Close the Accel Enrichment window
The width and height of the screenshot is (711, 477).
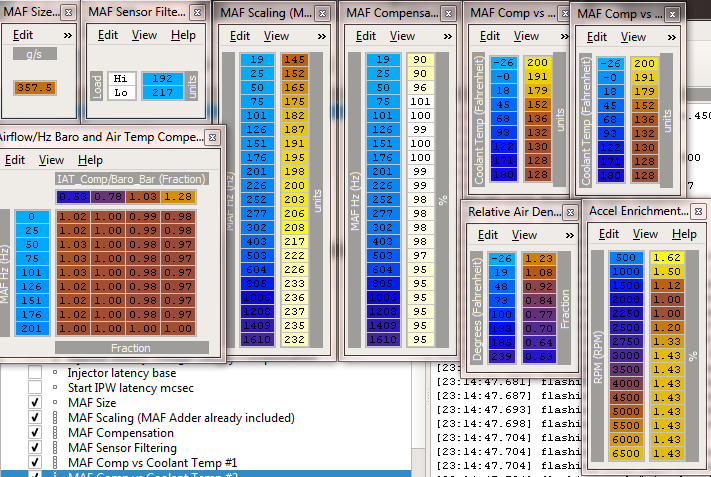click(x=698, y=211)
